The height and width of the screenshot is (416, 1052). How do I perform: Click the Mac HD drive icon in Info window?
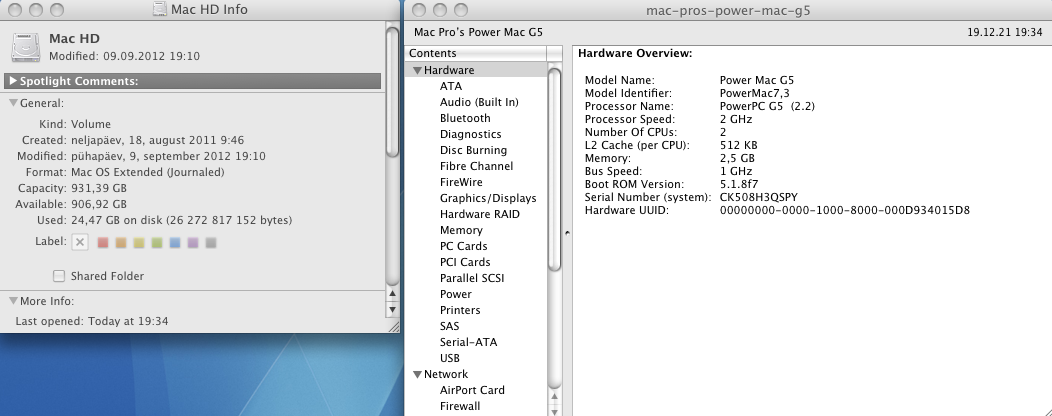coord(25,47)
